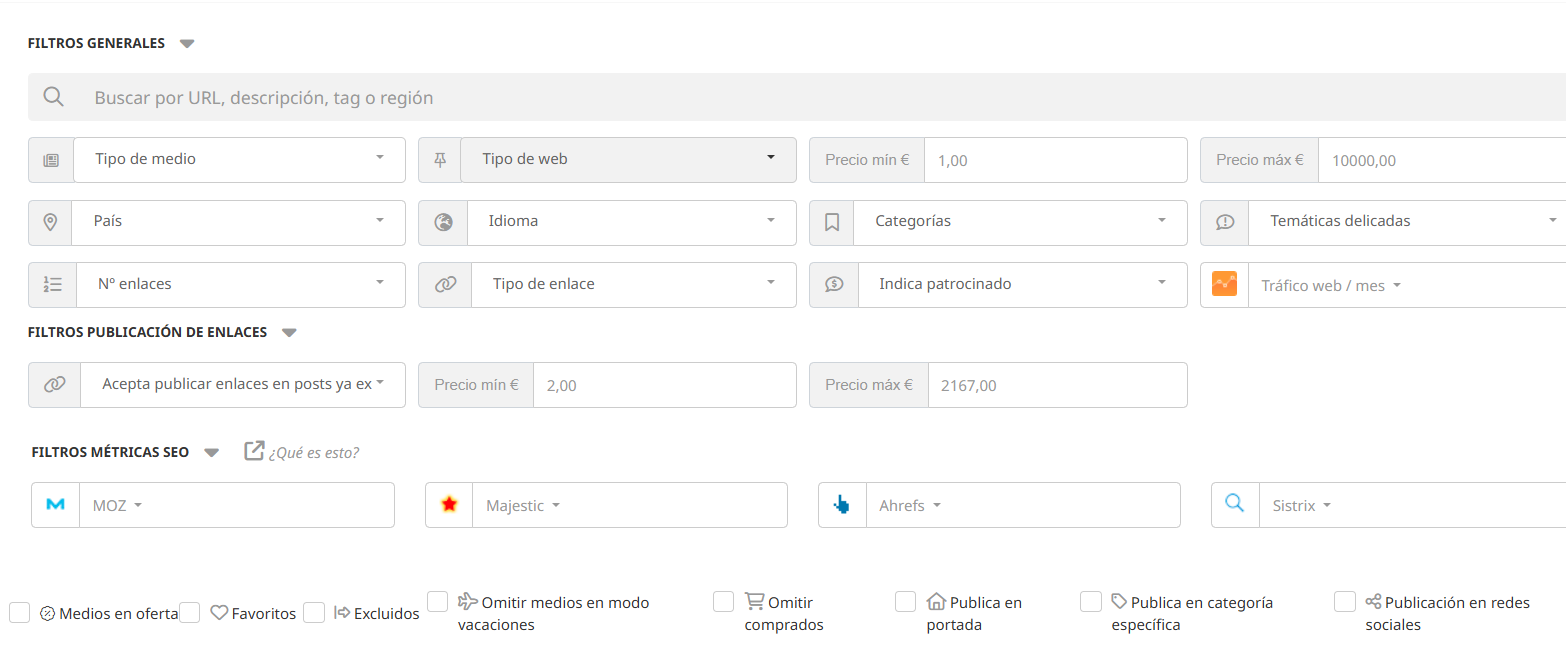Collapse the FILTROS GENERALES section
Image resolution: width=1566 pixels, height=649 pixels.
pos(187,43)
